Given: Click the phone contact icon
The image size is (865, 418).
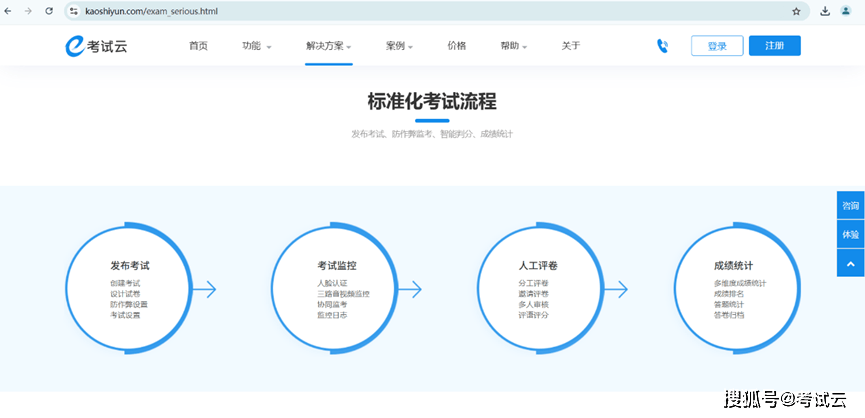Looking at the screenshot, I should click(x=662, y=46).
